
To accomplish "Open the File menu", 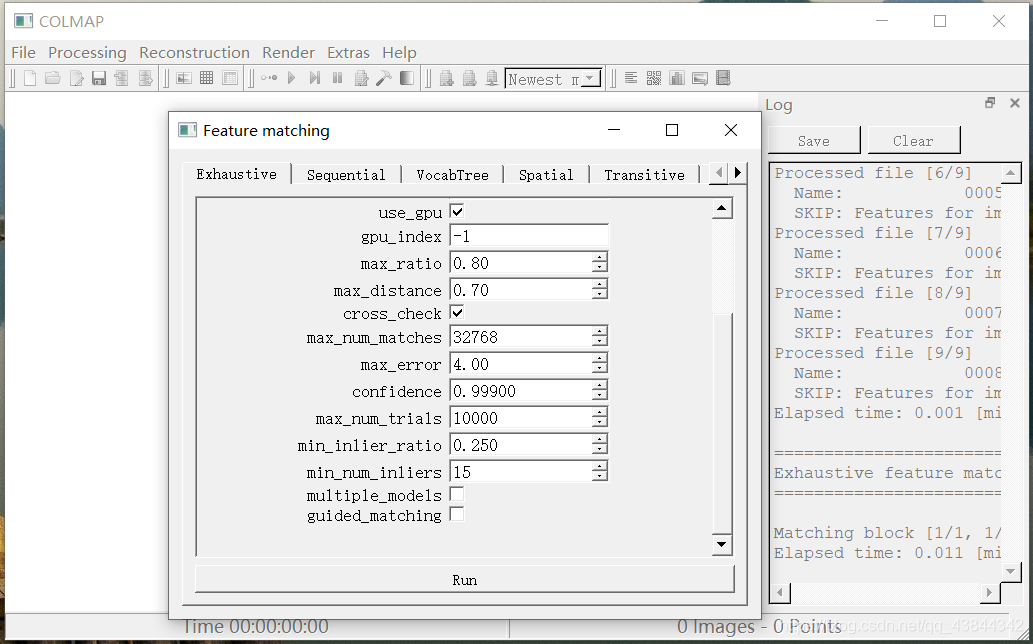I will [x=24, y=53].
